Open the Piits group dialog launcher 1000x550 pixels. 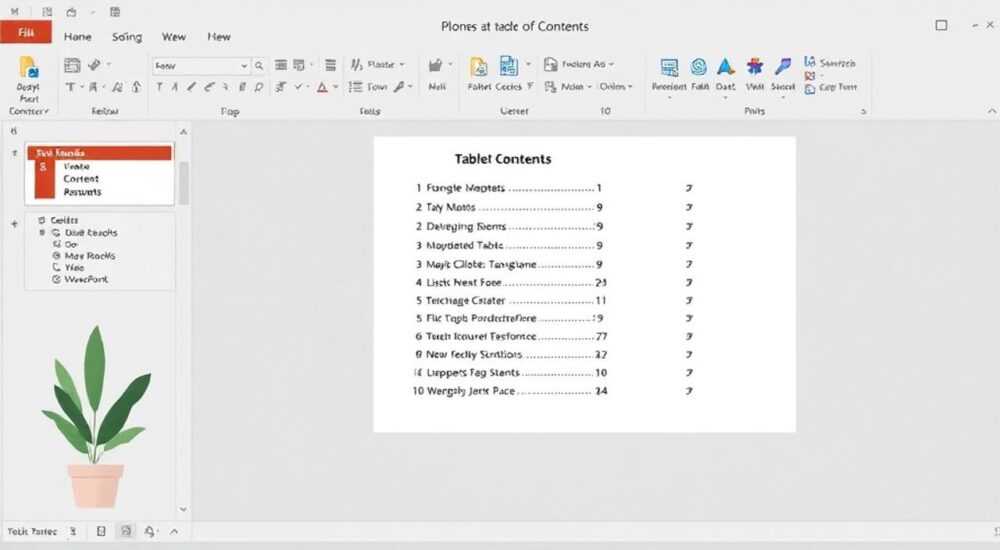(x=864, y=112)
